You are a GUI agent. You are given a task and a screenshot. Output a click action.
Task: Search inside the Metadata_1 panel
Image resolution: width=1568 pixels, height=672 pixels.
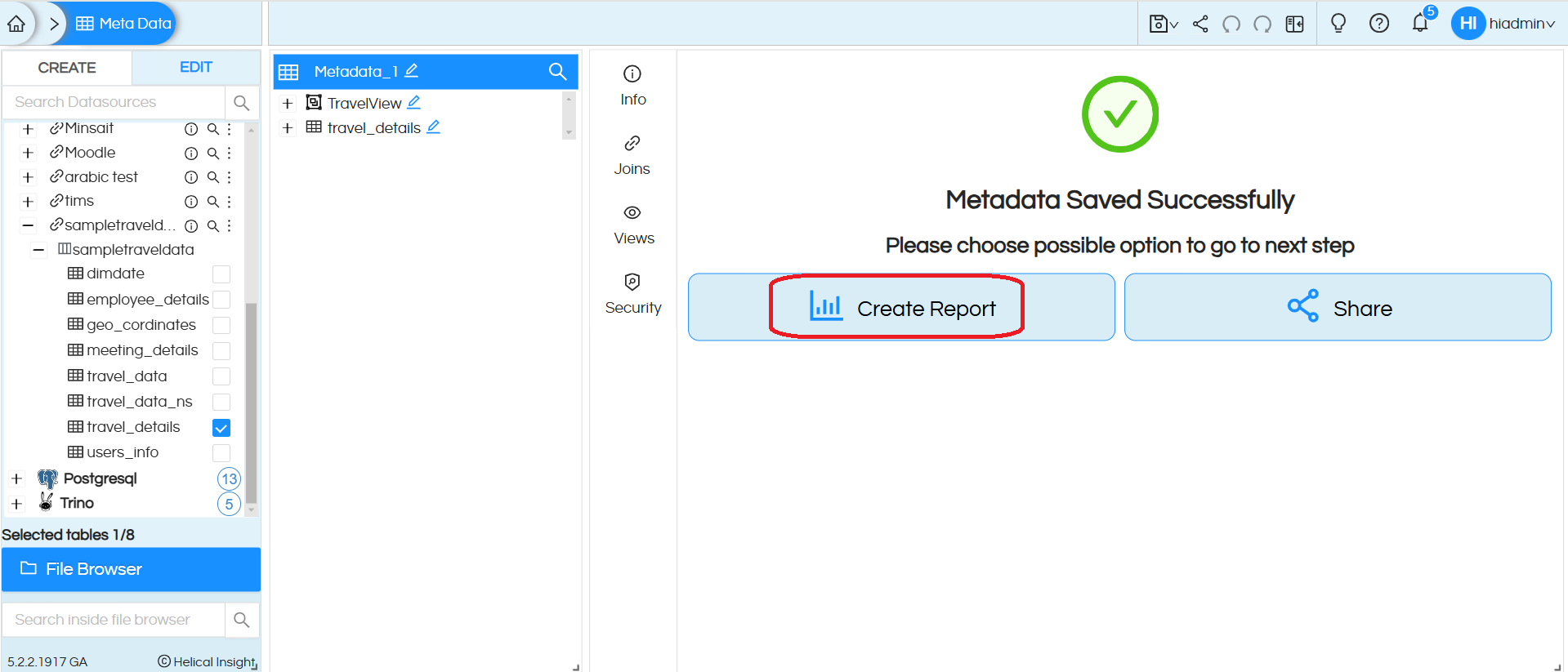coord(557,72)
